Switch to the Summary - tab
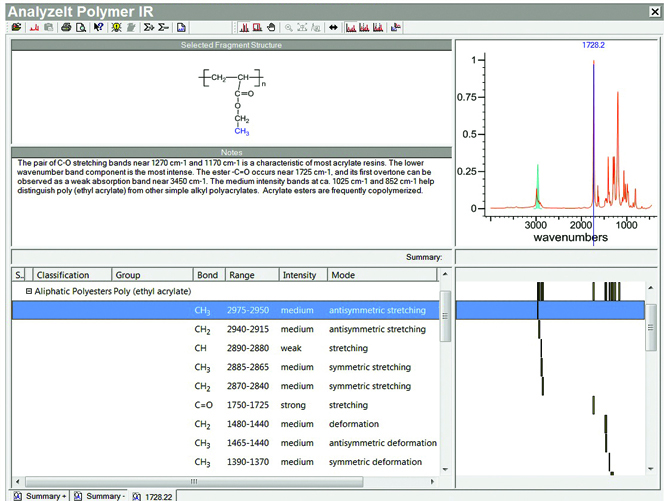Viewport: 664px width, 501px height. tap(100, 495)
